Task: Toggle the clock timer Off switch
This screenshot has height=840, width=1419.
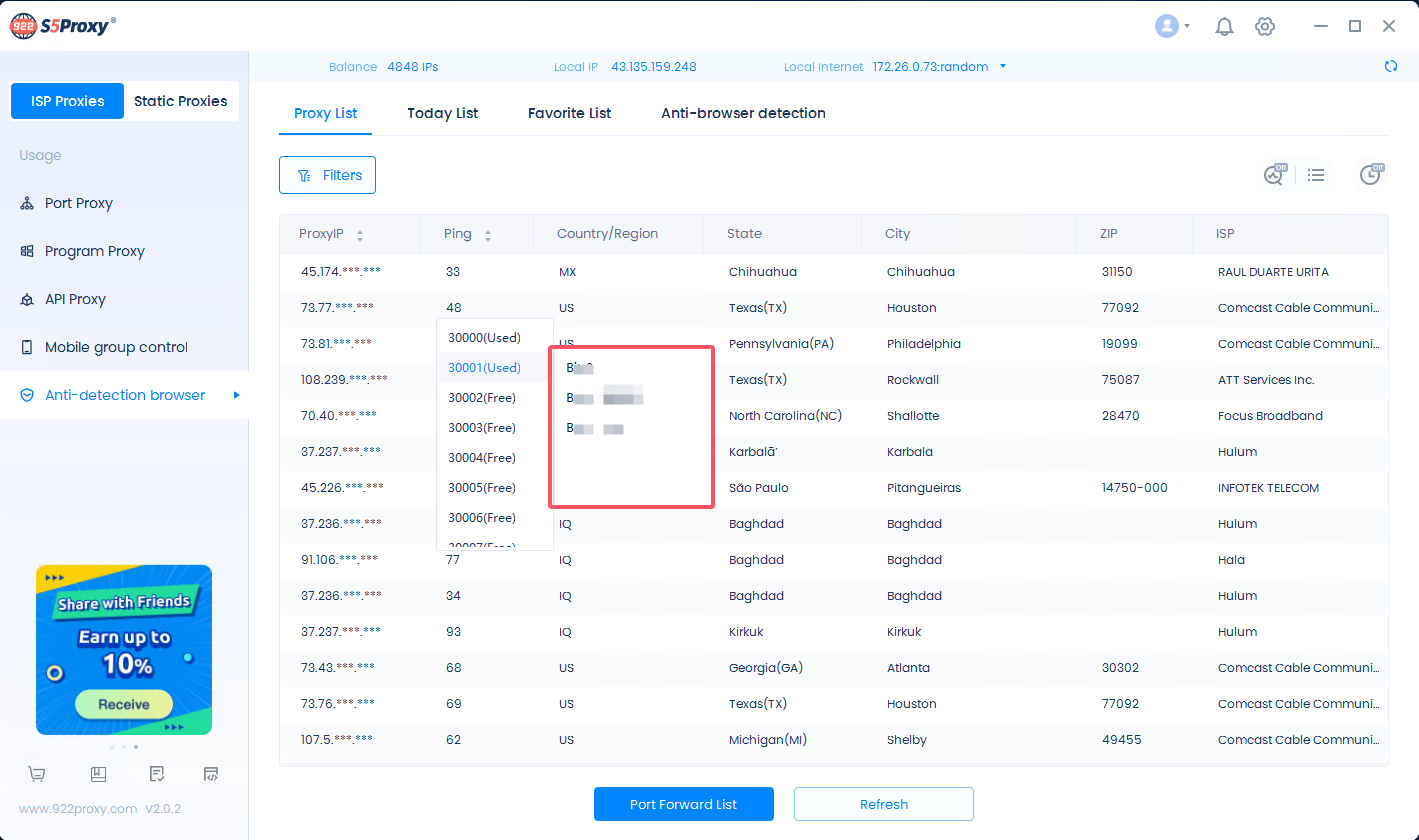Action: coord(1370,175)
